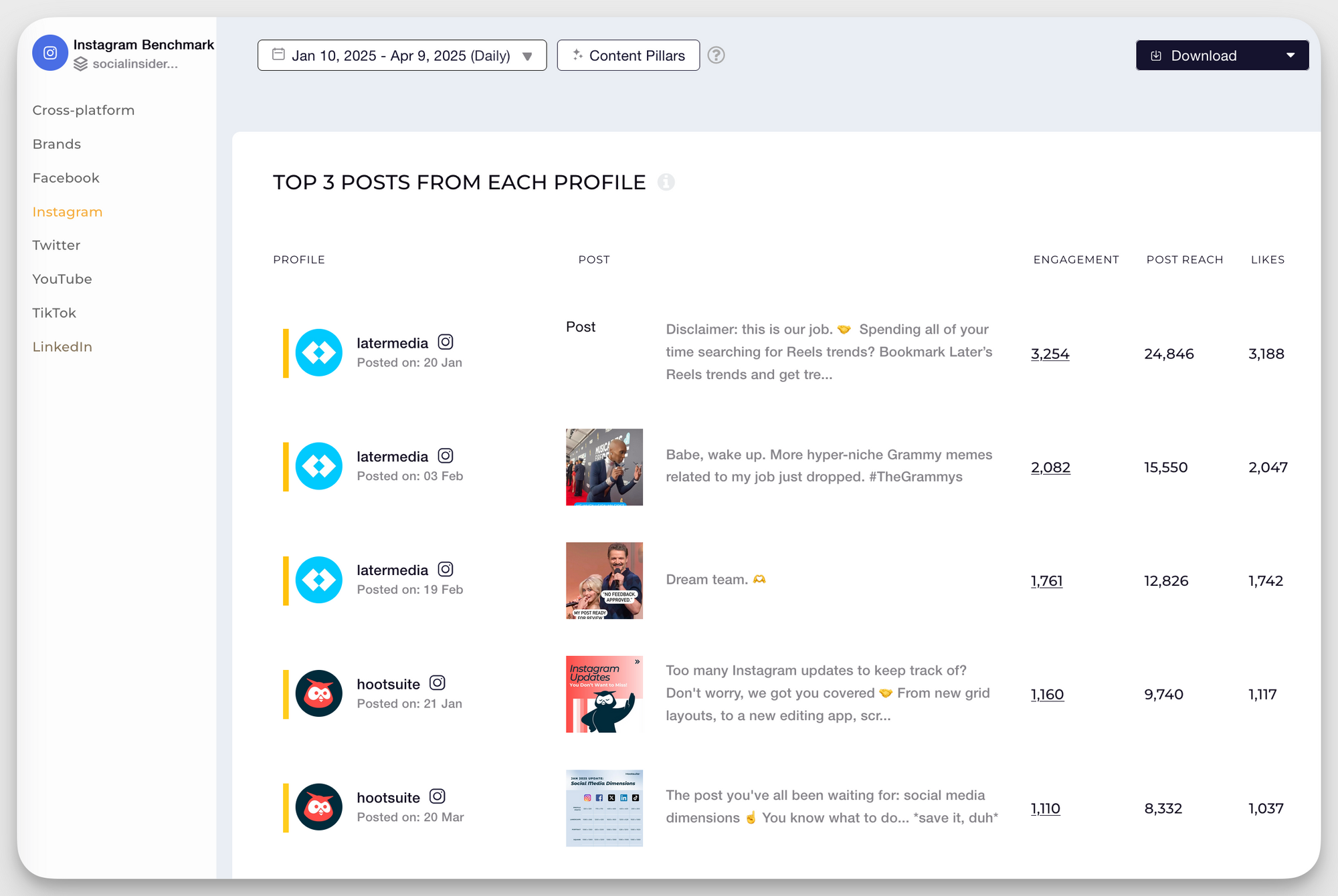This screenshot has width=1338, height=896.
Task: Click the 'Babe, wake up' caption text
Action: (x=830, y=465)
